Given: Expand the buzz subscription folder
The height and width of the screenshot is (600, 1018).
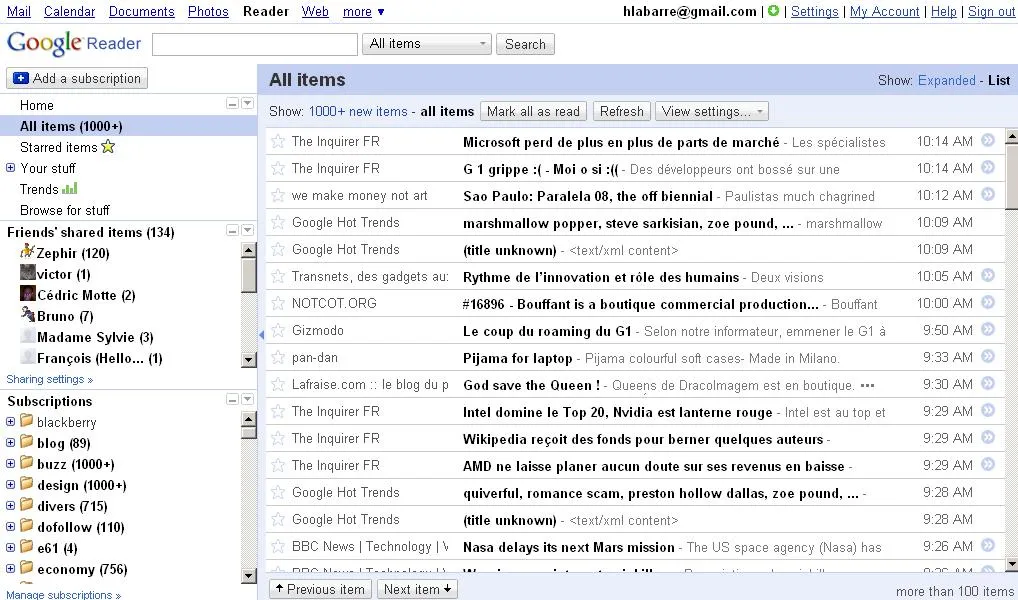Looking at the screenshot, I should pos(10,464).
